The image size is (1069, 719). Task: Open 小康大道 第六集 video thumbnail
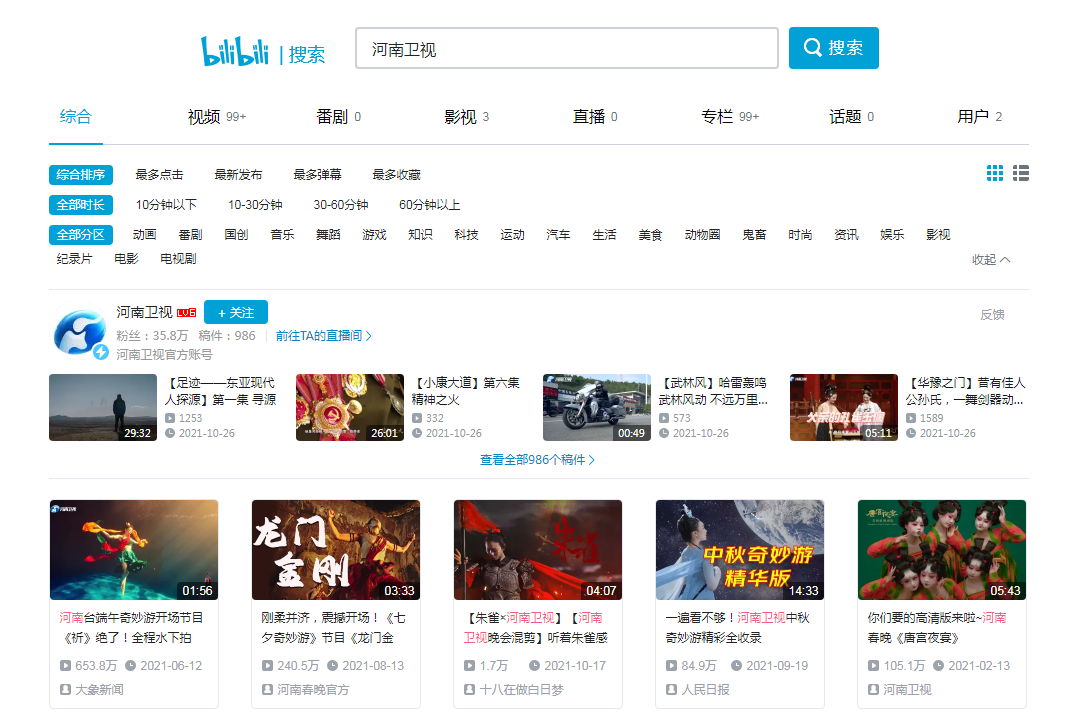(350, 408)
